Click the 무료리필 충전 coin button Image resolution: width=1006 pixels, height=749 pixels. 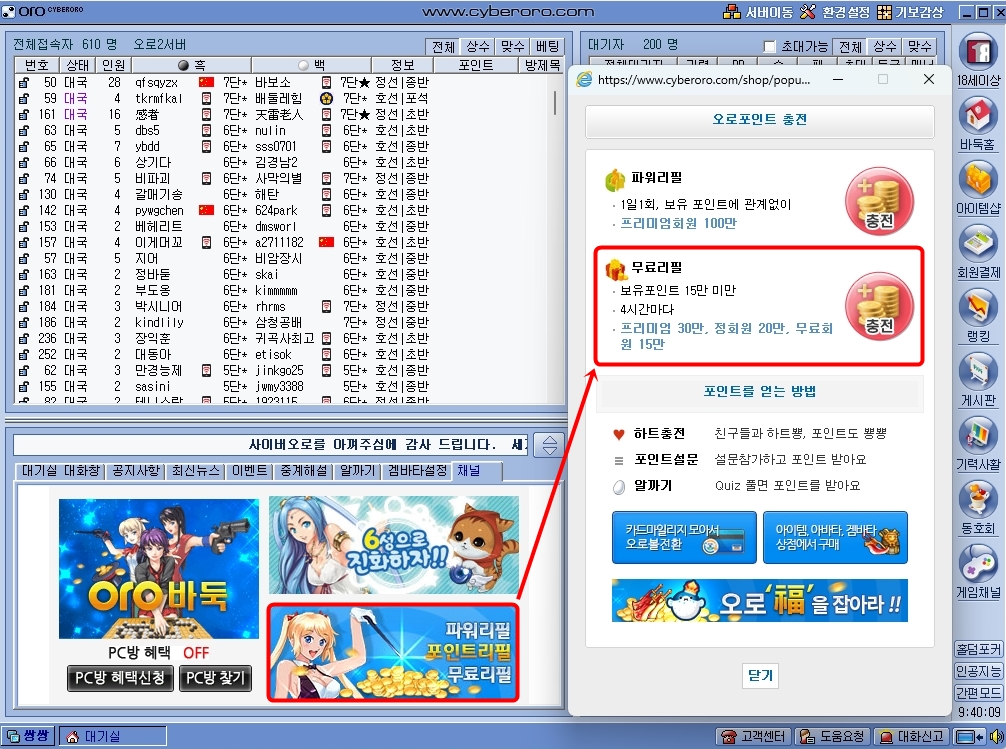879,306
